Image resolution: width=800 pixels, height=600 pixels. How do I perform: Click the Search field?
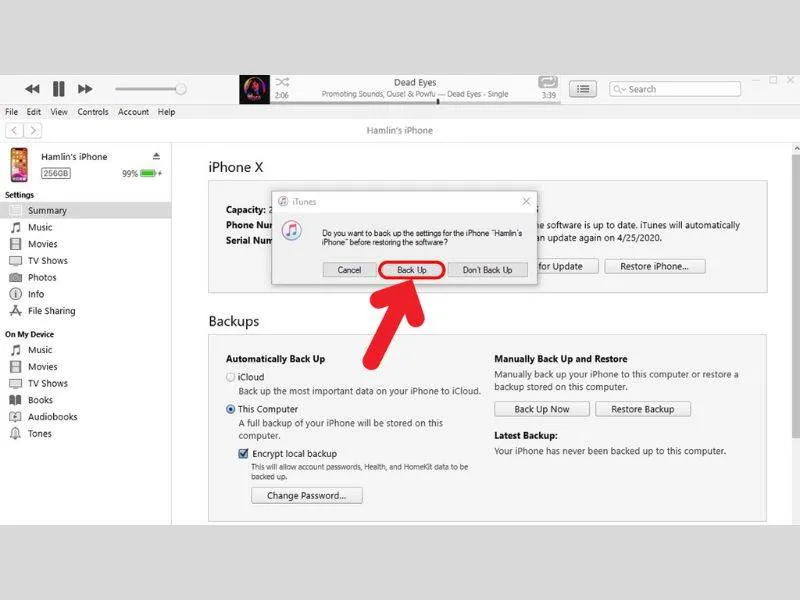click(674, 89)
